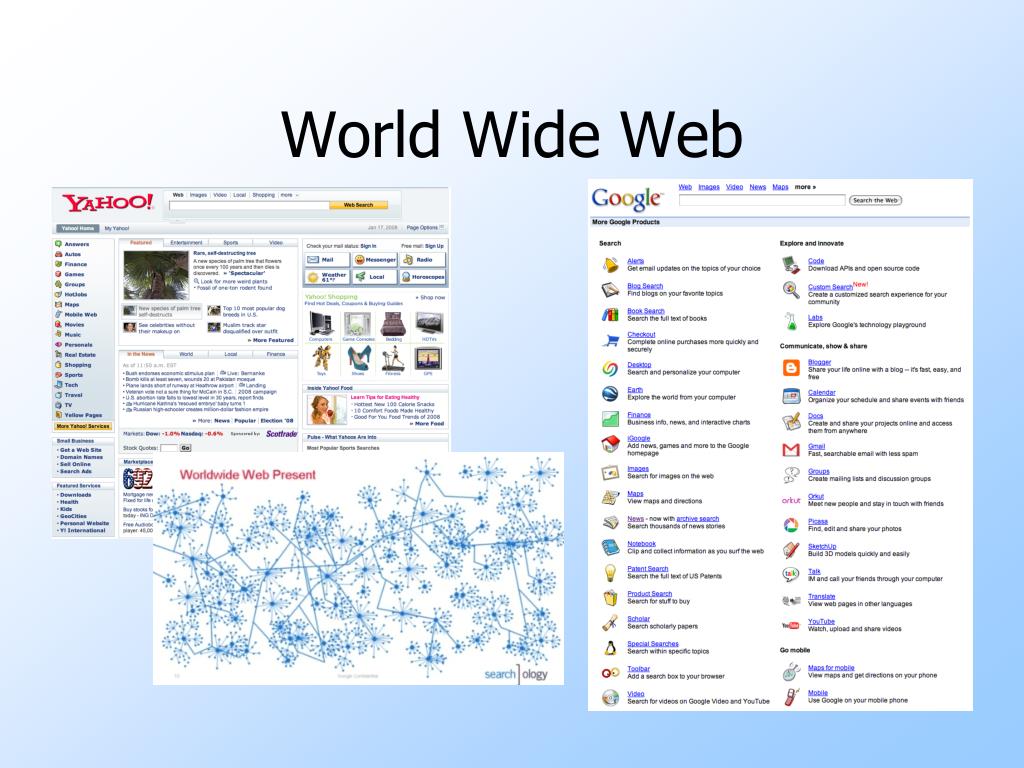
Task: Click the Alerts bell icon on Google page
Action: coord(611,264)
